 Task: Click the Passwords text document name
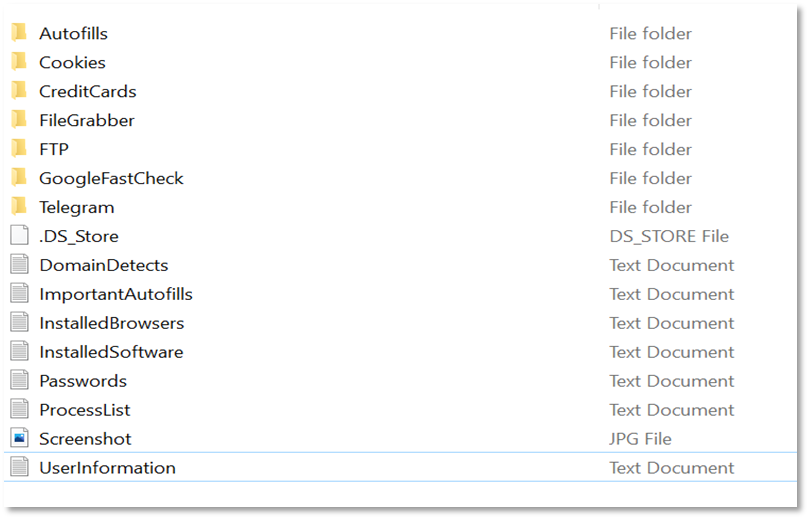83,381
